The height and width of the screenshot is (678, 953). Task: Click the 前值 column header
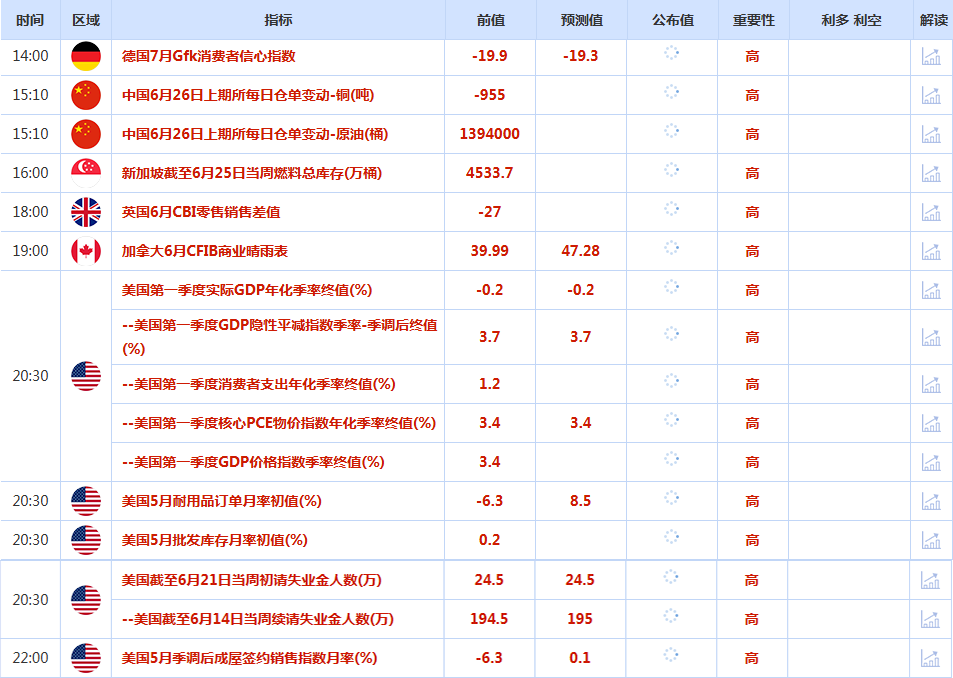point(490,19)
